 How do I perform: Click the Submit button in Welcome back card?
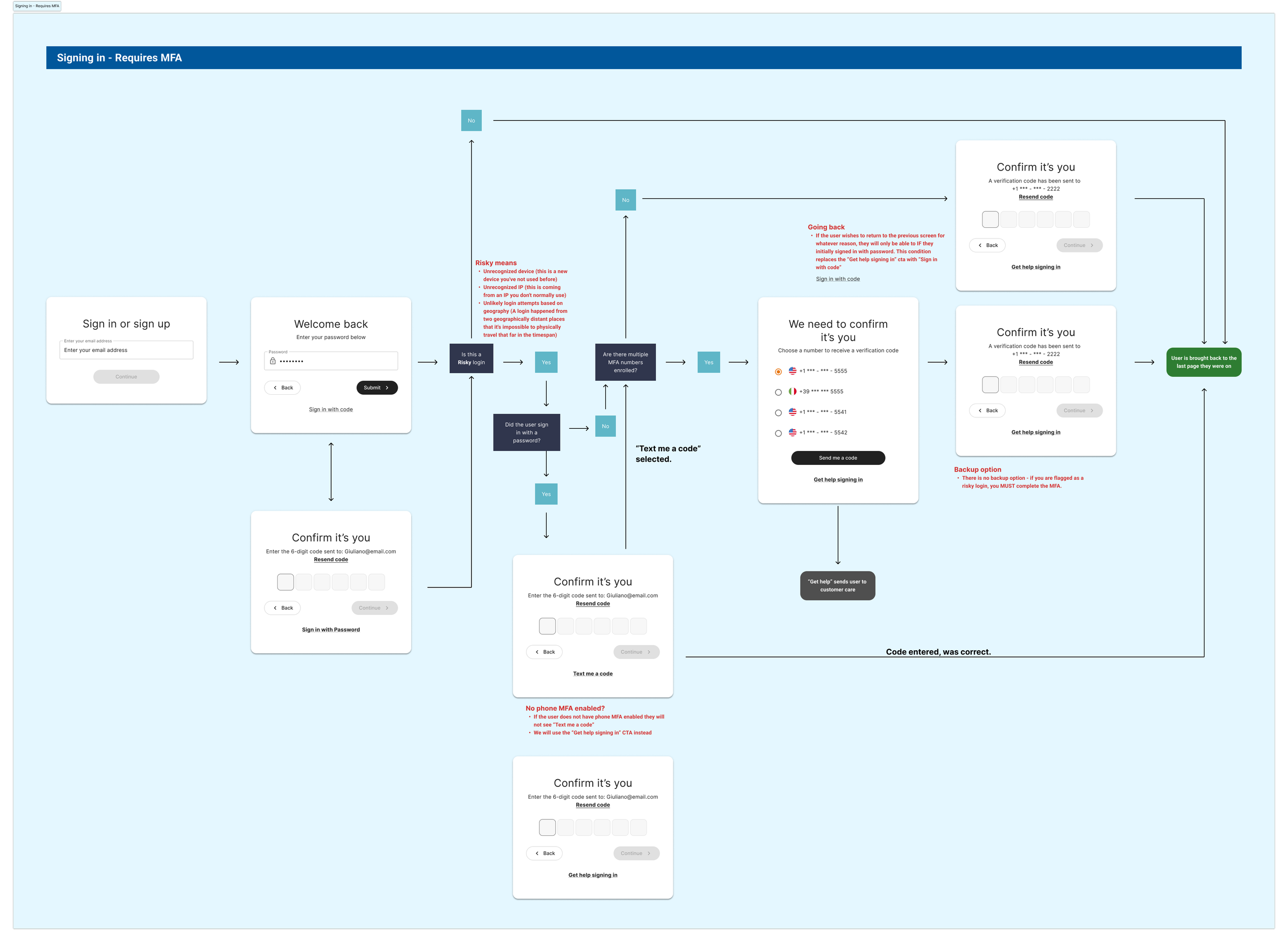pyautogui.click(x=377, y=388)
